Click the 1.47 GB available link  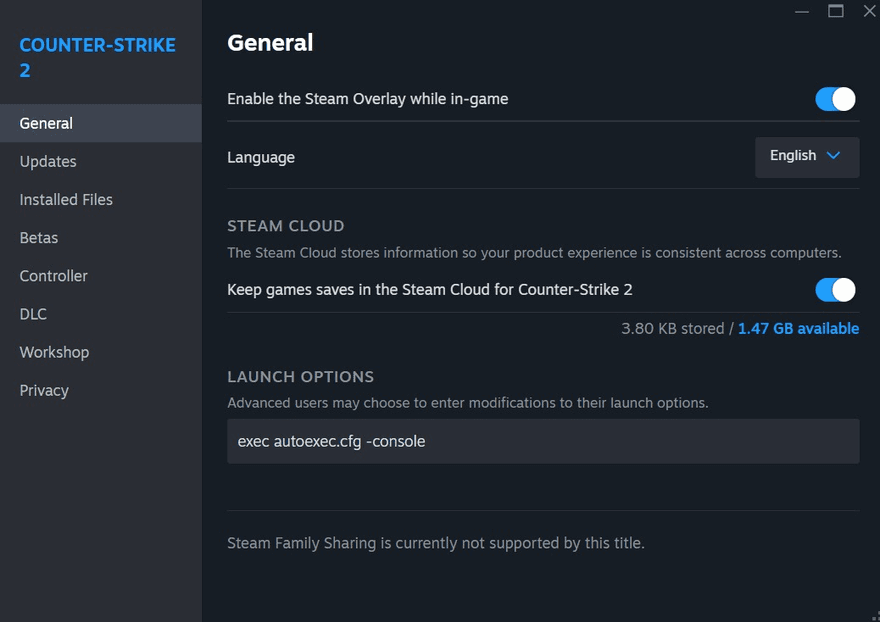tap(798, 328)
